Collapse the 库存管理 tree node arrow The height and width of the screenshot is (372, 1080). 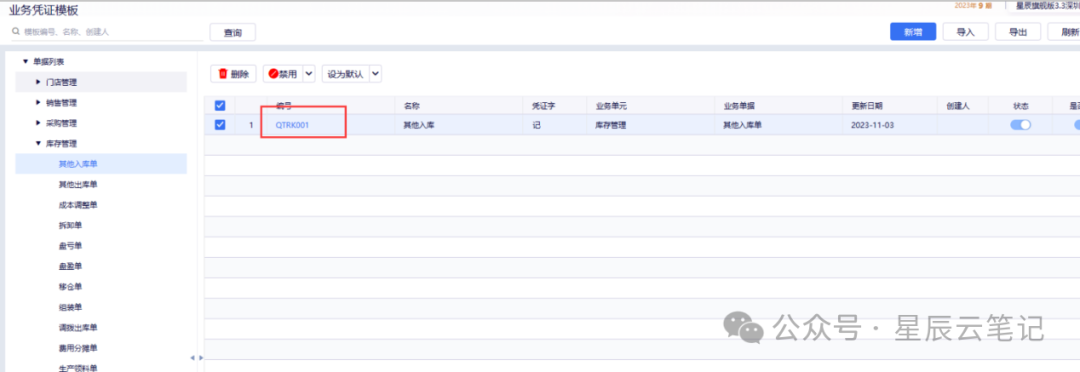coord(38,143)
